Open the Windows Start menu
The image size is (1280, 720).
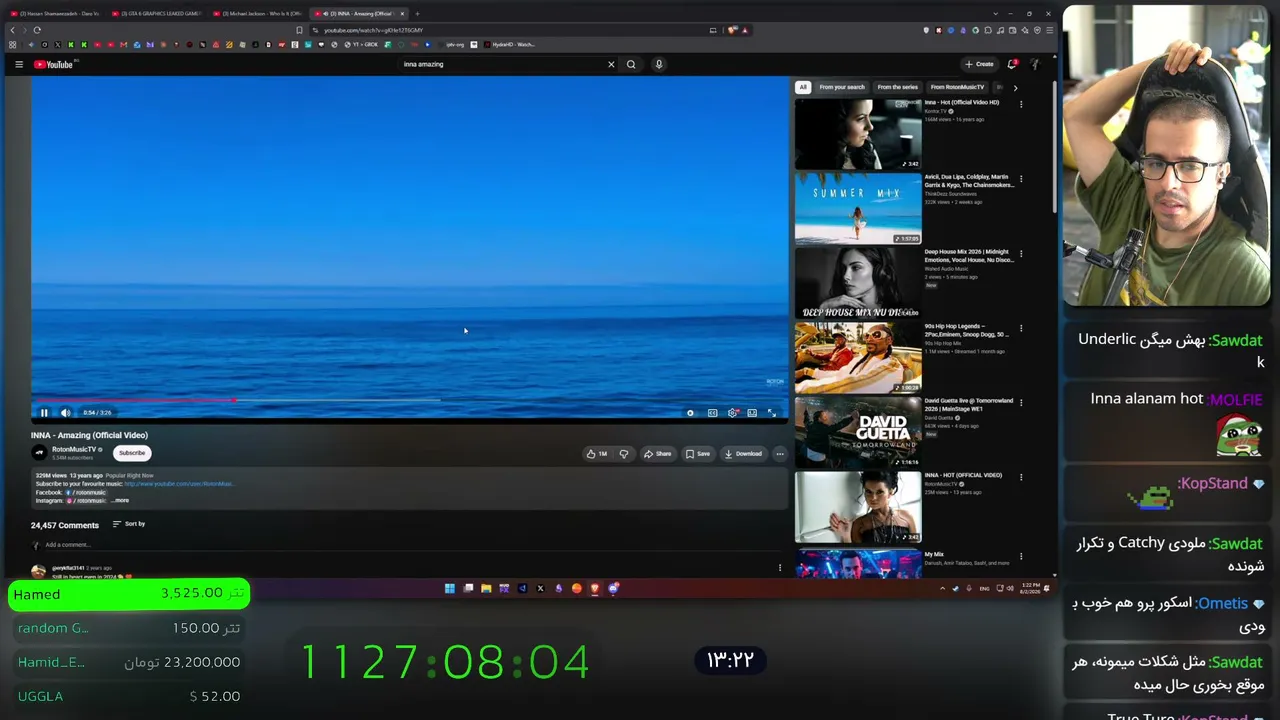click(450, 588)
